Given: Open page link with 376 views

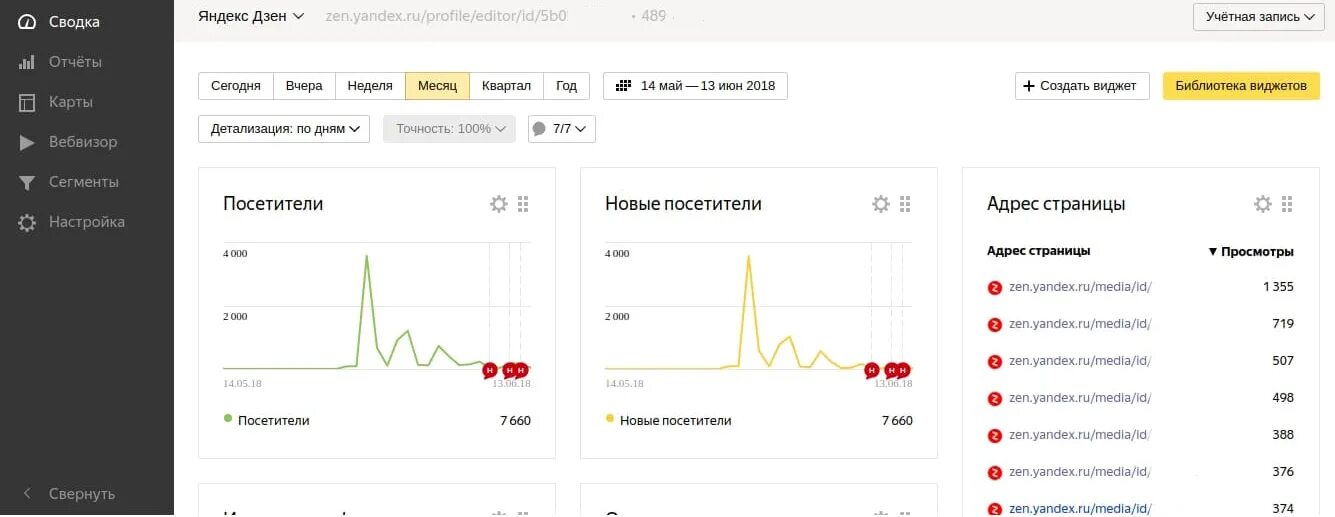Looking at the screenshot, I should click(x=1080, y=472).
